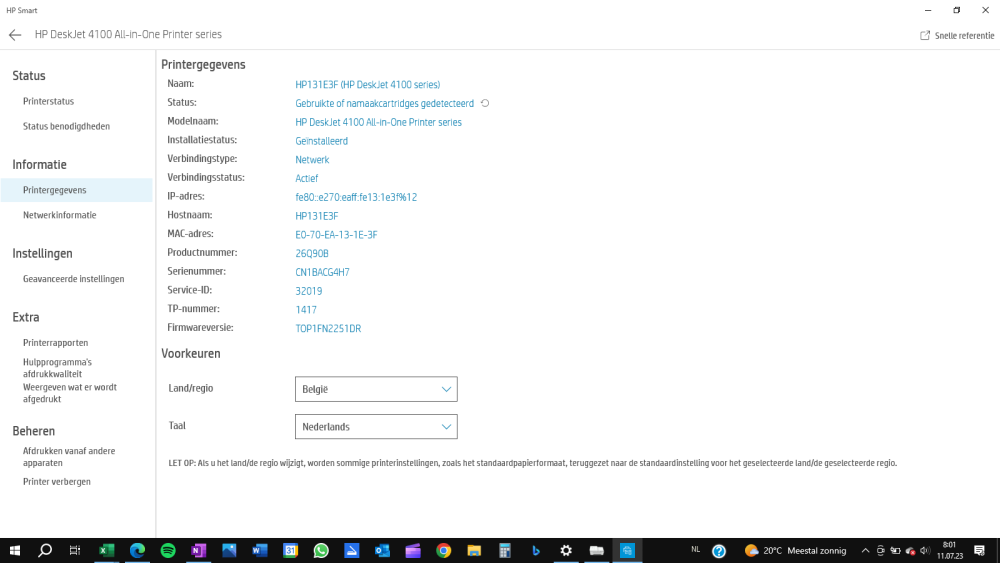1000x563 pixels.
Task: Open Task View on the taskbar
Action: tap(75, 550)
